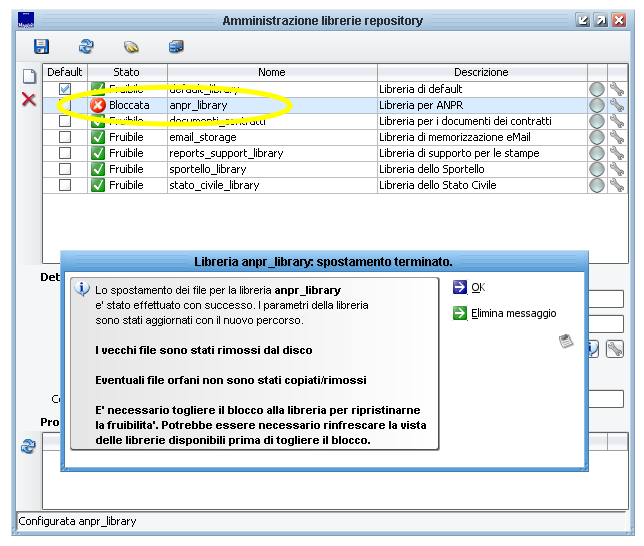Viewport: 644px width, 546px height.
Task: Click status circle in stato_civile_library row
Action: coord(597,185)
